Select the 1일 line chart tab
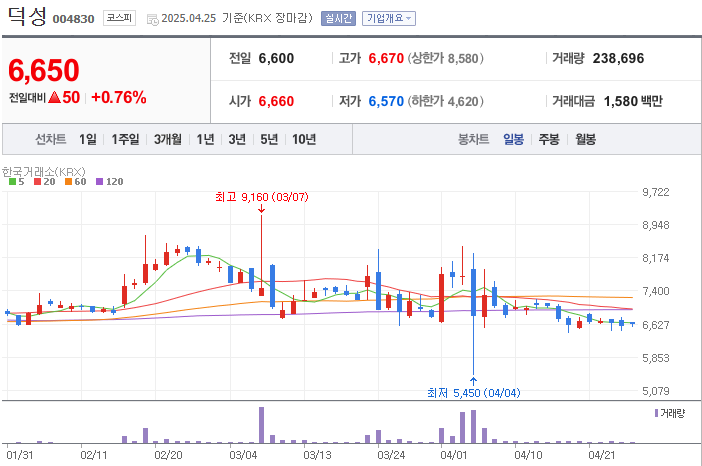The image size is (702, 466). pyautogui.click(x=88, y=139)
